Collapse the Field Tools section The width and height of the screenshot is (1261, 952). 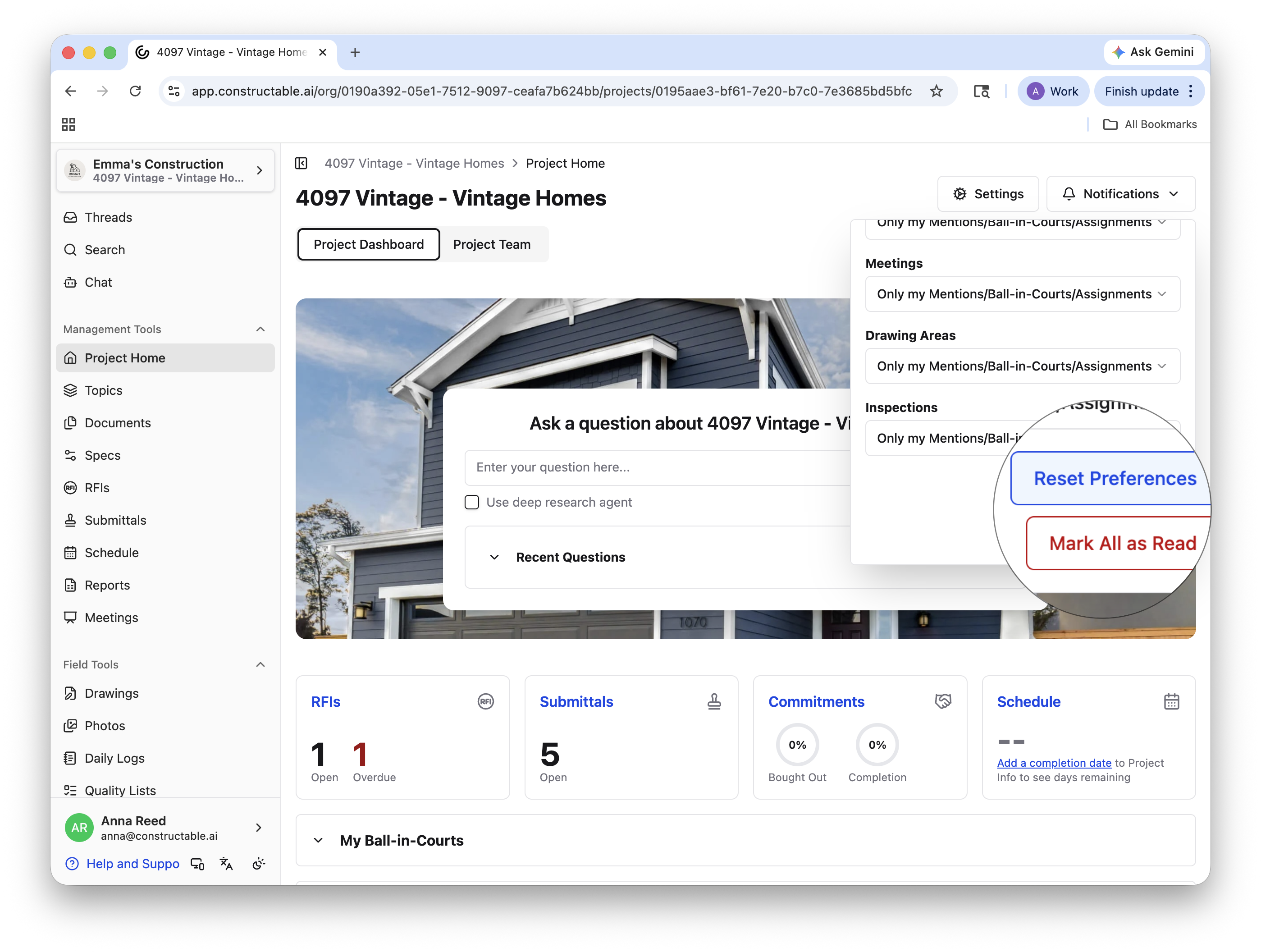click(260, 665)
